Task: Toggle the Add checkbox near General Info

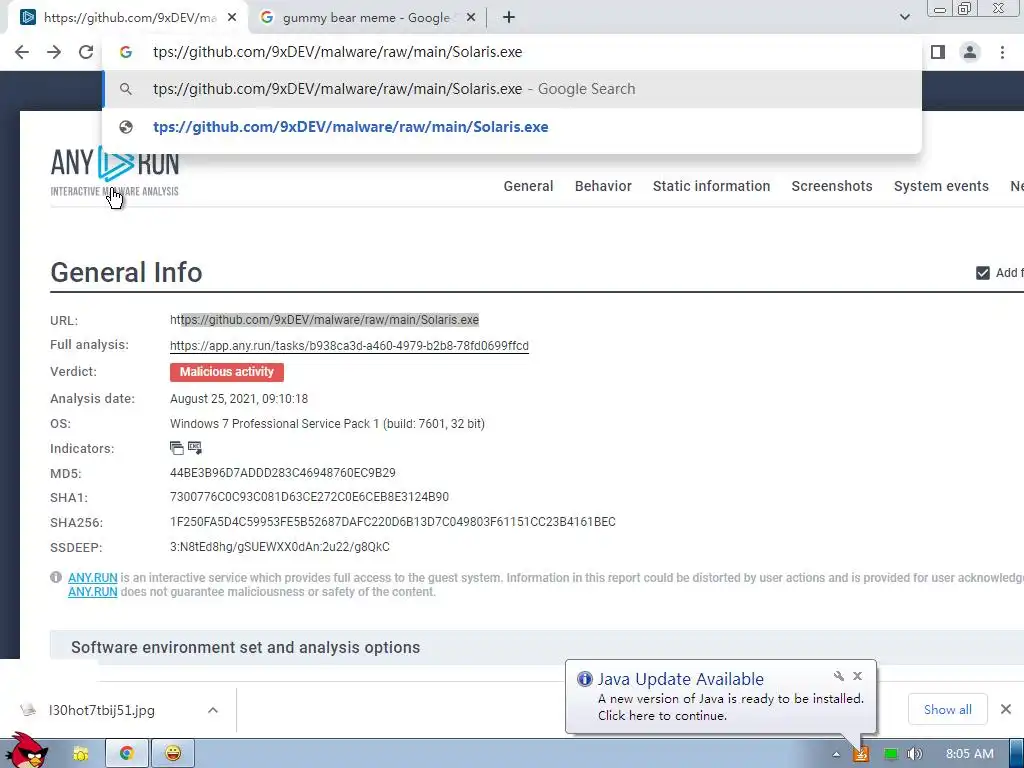Action: pos(982,273)
